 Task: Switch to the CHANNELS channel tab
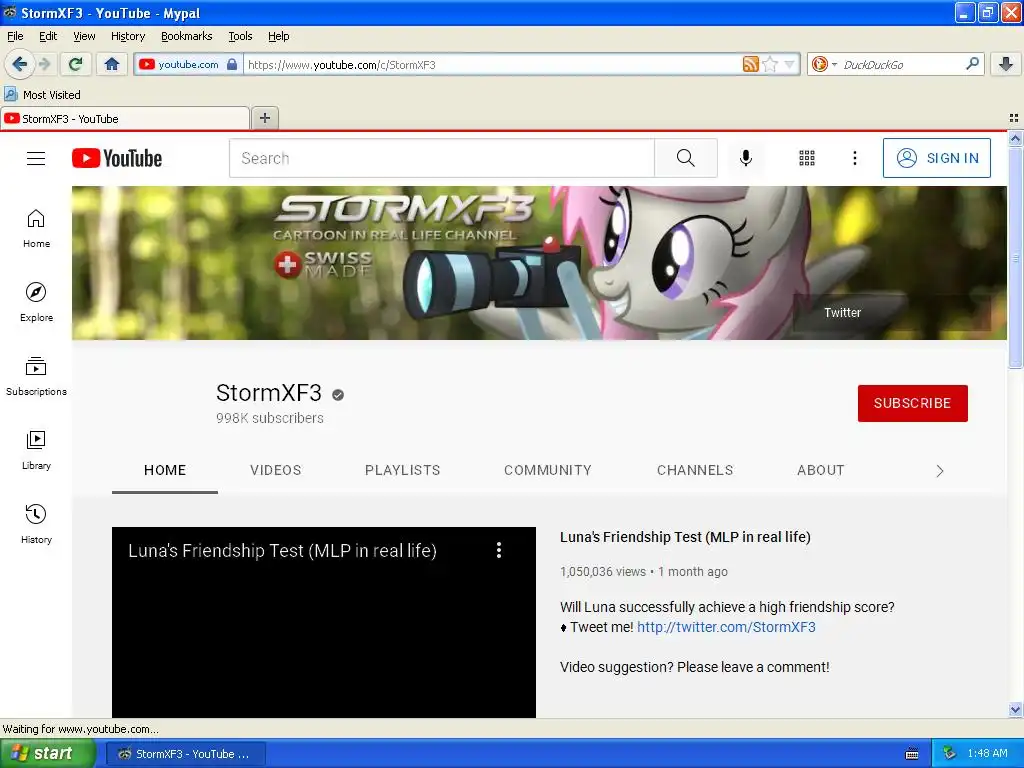tap(695, 470)
